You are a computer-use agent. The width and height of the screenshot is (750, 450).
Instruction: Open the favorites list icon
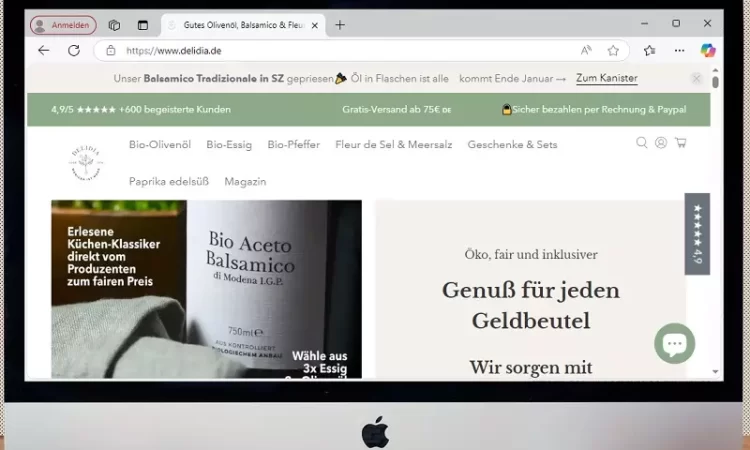649,50
